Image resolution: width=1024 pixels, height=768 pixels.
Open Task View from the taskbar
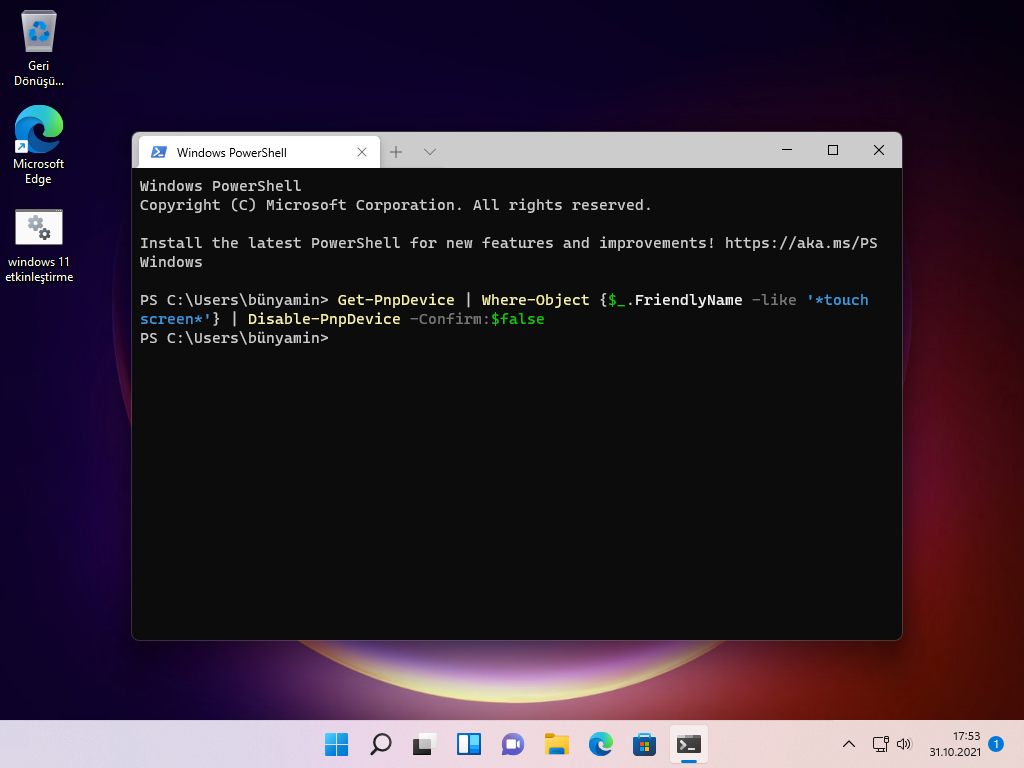tap(424, 744)
